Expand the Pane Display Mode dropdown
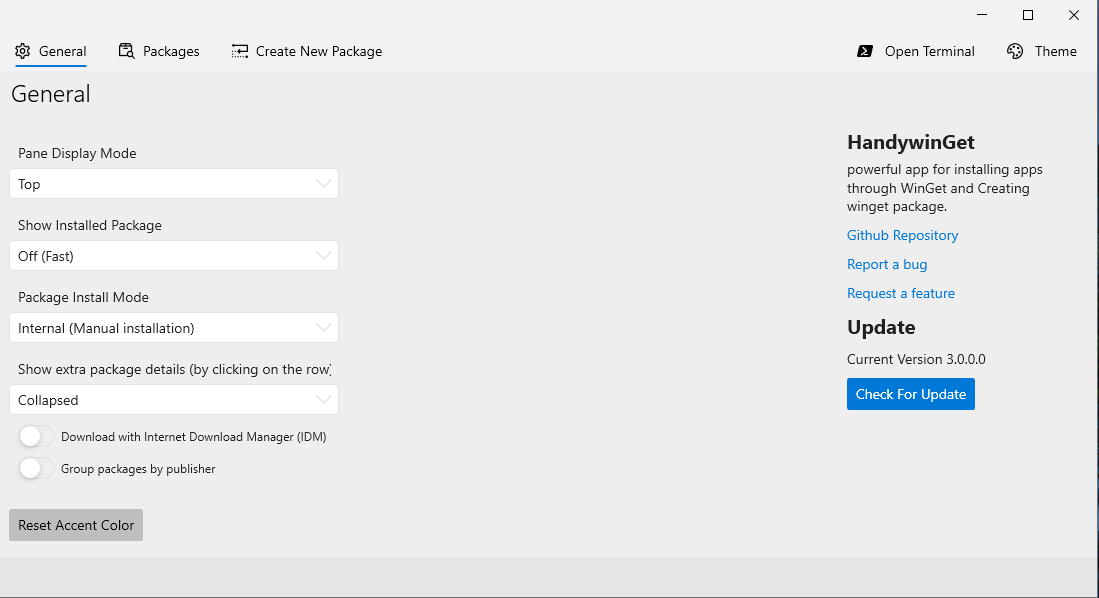The width and height of the screenshot is (1099, 598). coord(174,184)
